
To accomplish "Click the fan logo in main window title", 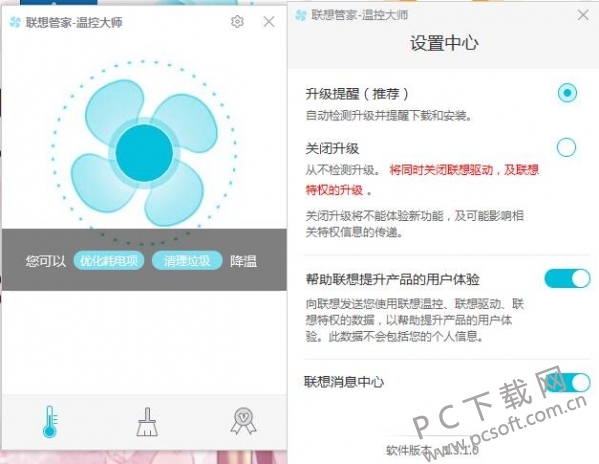I will coord(15,22).
